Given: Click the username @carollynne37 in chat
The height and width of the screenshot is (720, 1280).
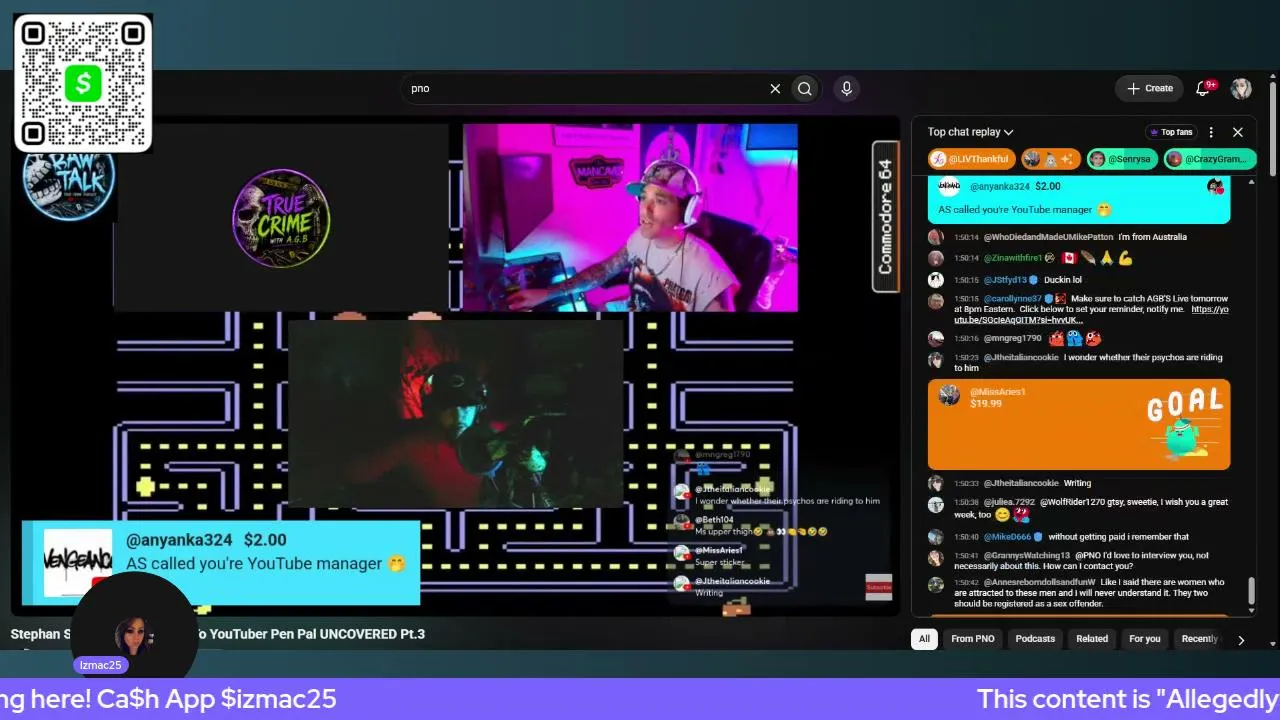Looking at the screenshot, I should (x=1013, y=299).
